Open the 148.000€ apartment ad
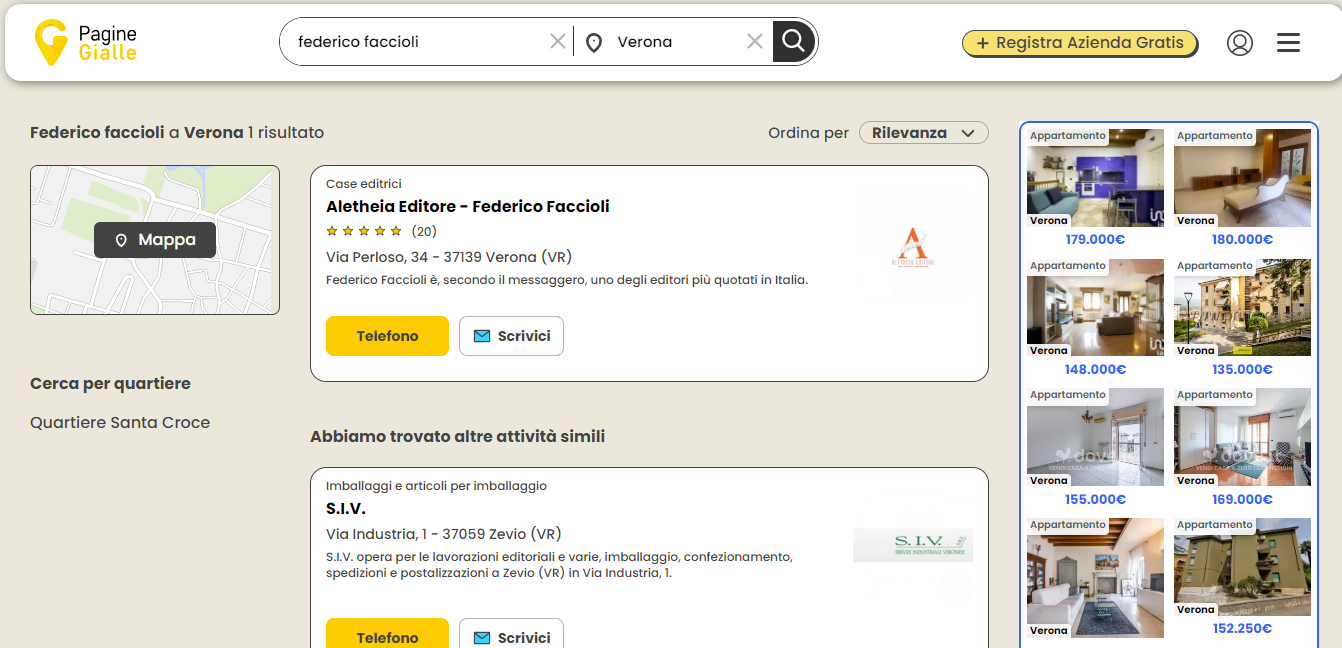Image resolution: width=1342 pixels, height=648 pixels. point(1095,317)
